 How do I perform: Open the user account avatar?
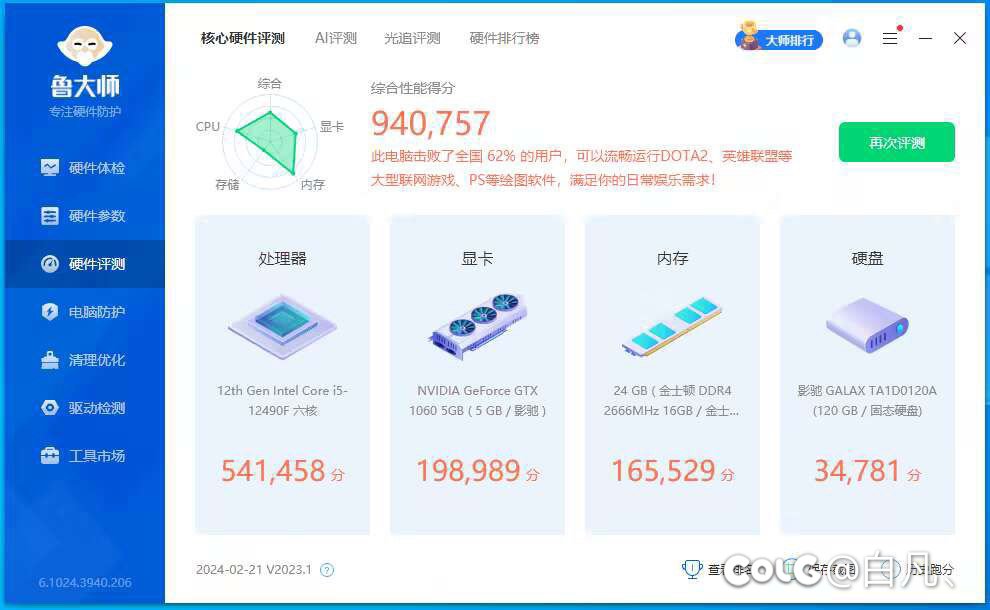[x=852, y=39]
